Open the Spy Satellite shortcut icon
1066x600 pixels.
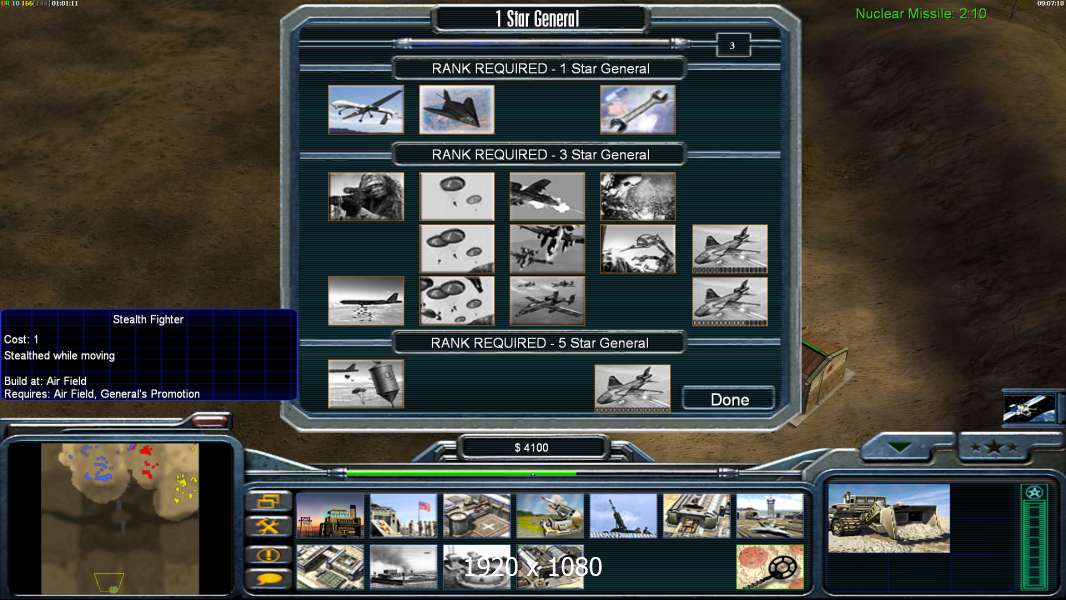click(x=1029, y=408)
